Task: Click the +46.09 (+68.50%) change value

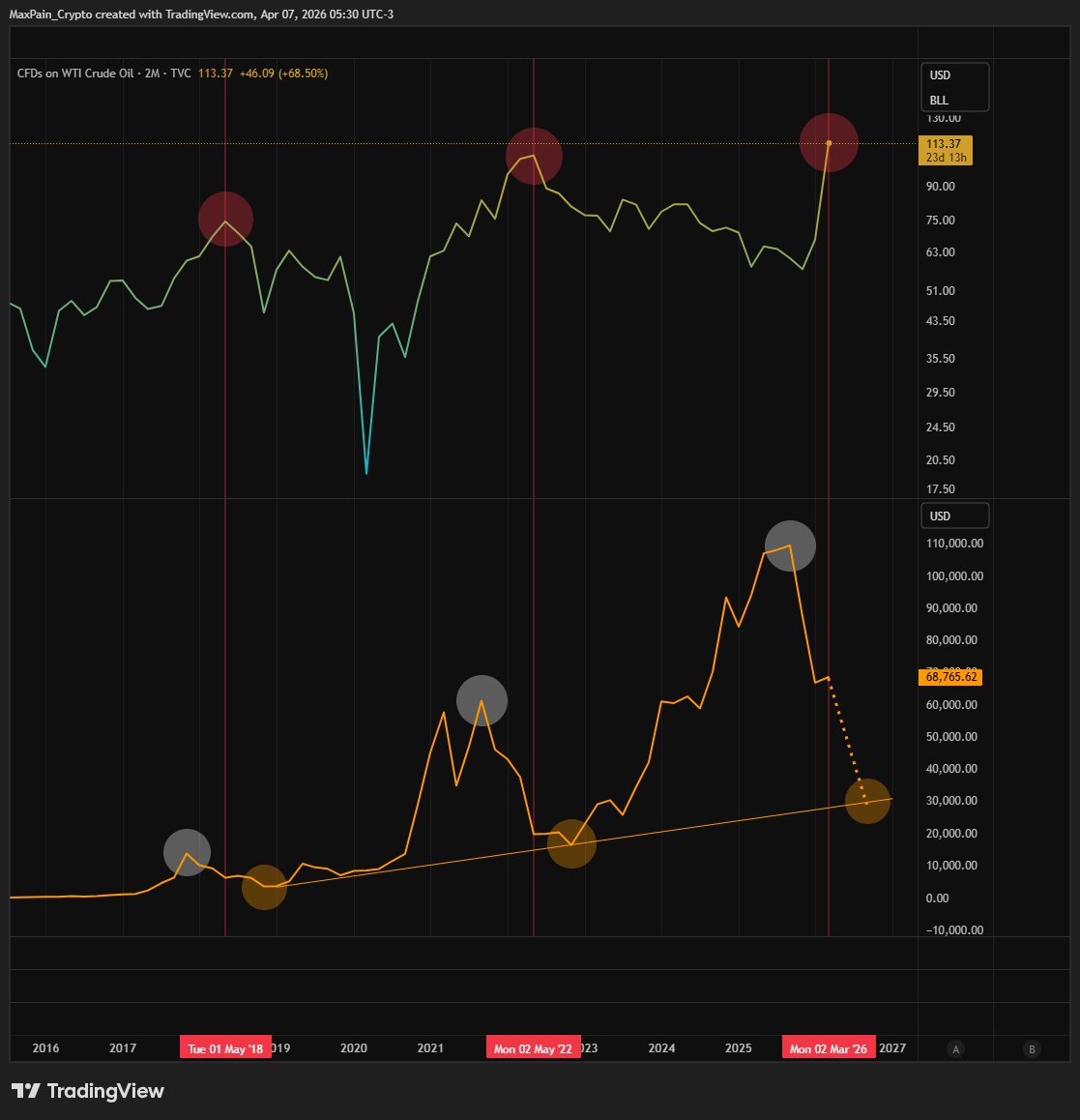Action: [x=283, y=73]
